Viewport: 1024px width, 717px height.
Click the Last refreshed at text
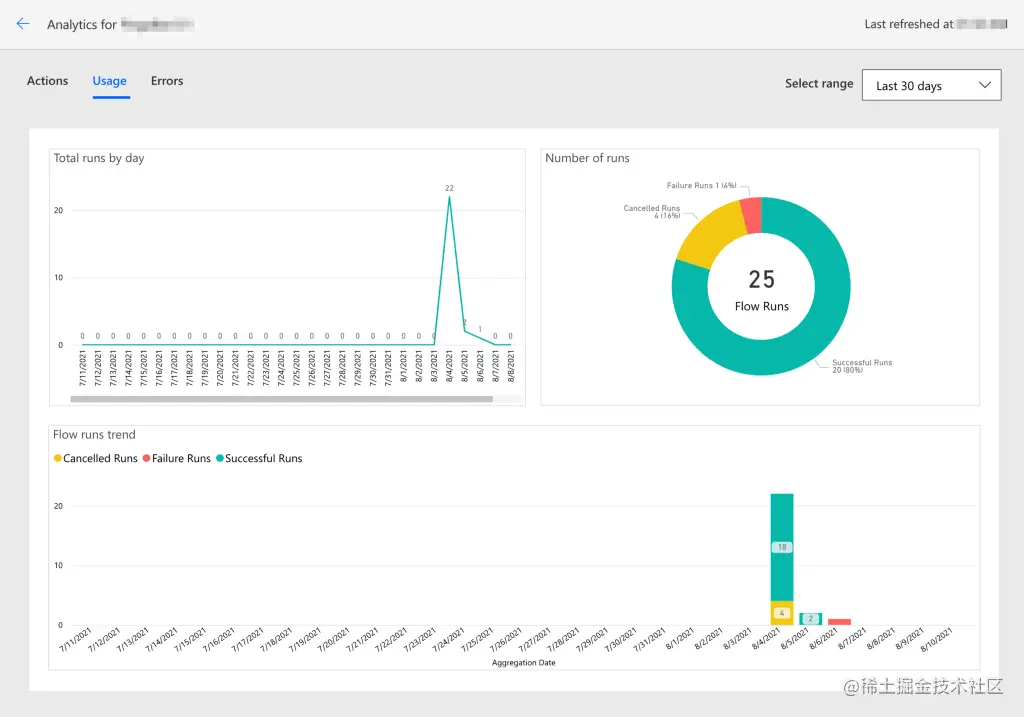pyautogui.click(x=908, y=24)
